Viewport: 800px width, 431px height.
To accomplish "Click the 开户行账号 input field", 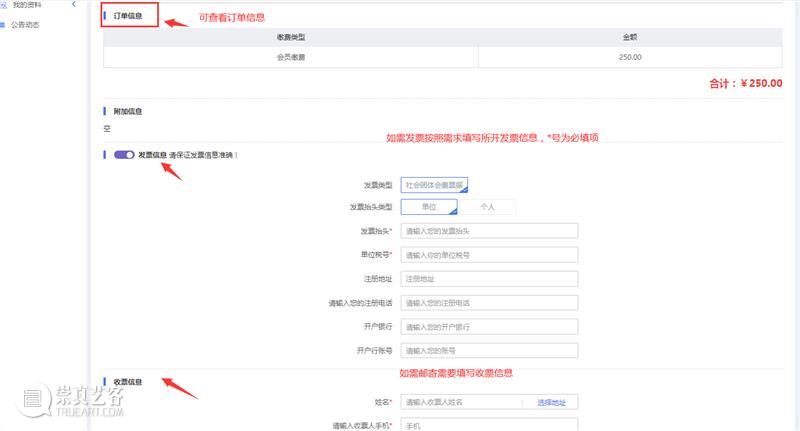I will tap(489, 351).
